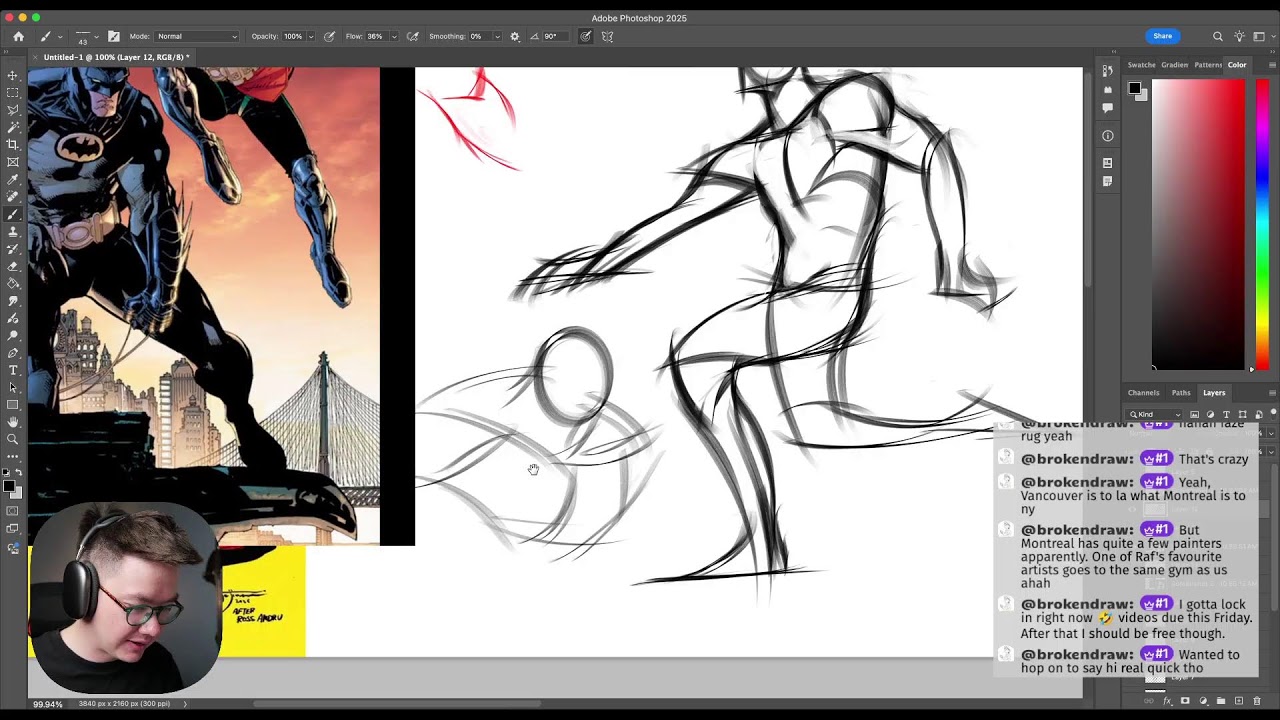Screen dimensions: 1280x720
Task: Toggle symmetry butterfly options
Action: (x=607, y=36)
